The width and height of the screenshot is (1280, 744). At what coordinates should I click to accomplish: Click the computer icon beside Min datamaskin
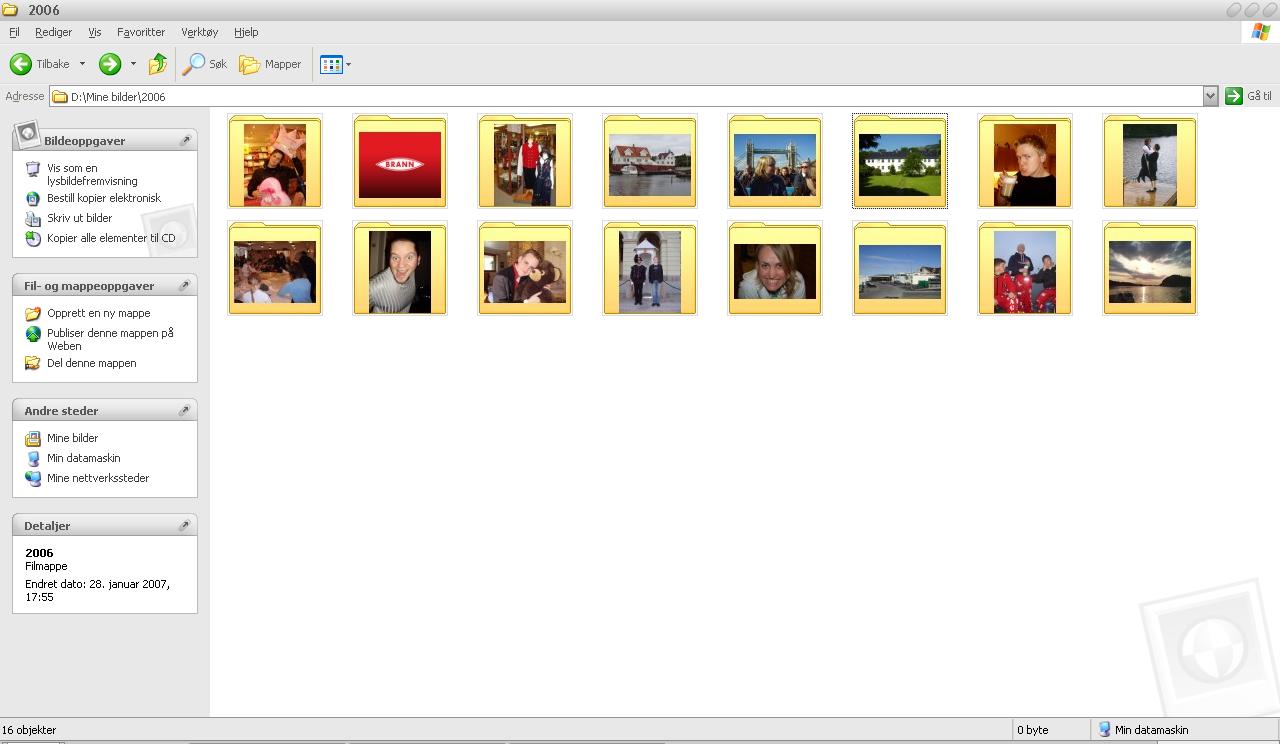(33, 458)
